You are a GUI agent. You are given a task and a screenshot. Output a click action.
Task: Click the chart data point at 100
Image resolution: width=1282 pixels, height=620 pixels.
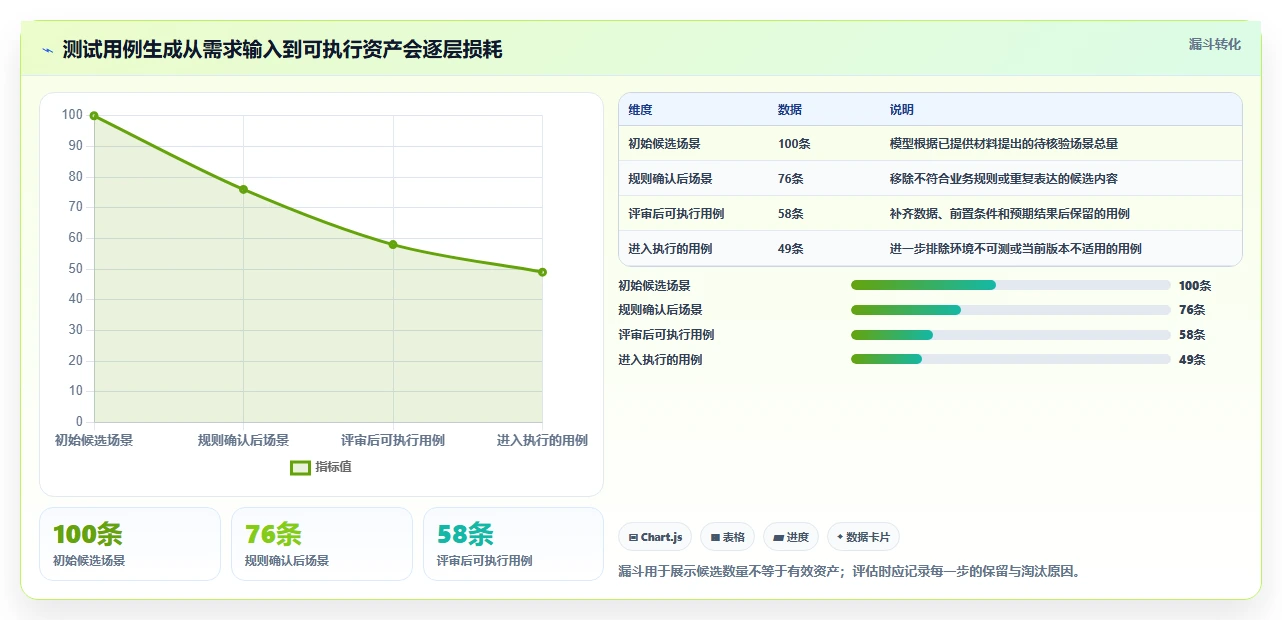click(x=94, y=116)
